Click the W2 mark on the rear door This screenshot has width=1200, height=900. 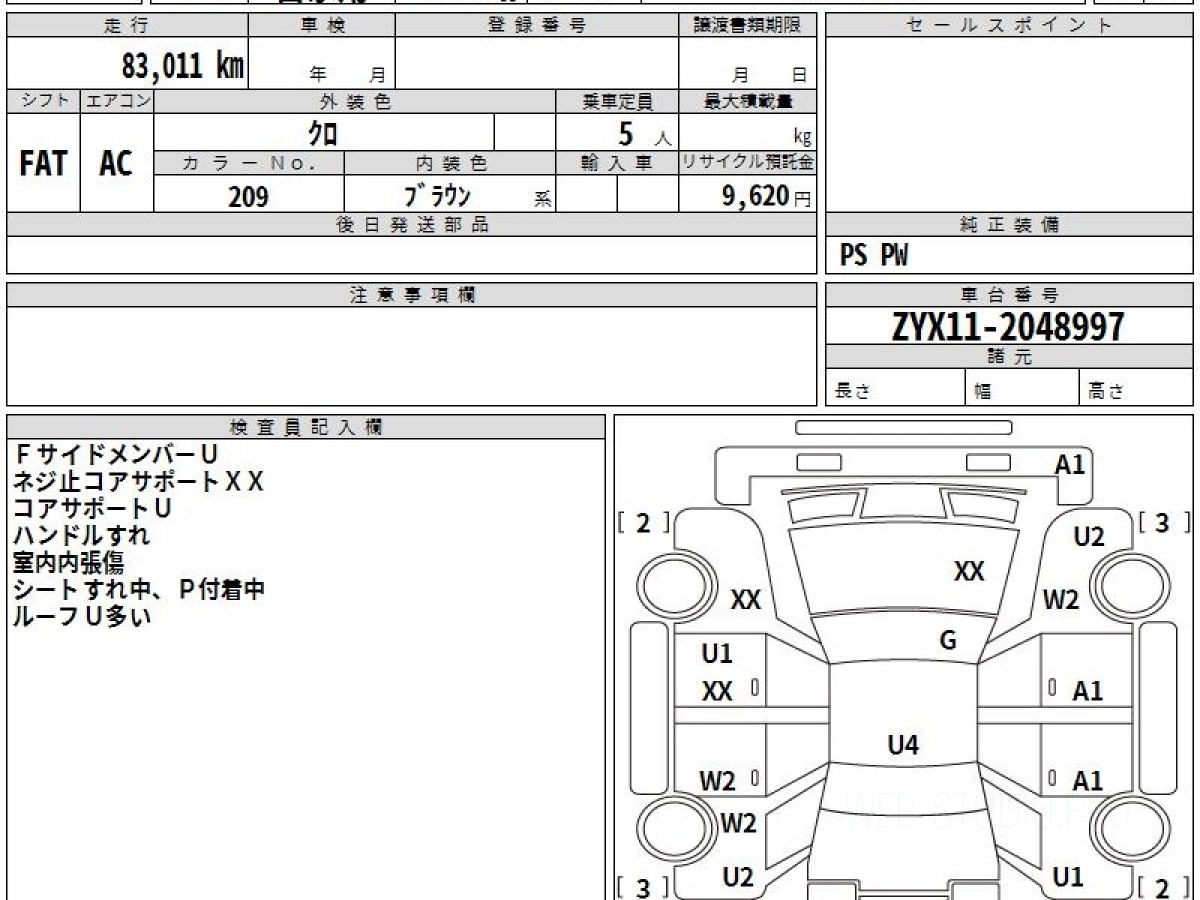pos(717,781)
